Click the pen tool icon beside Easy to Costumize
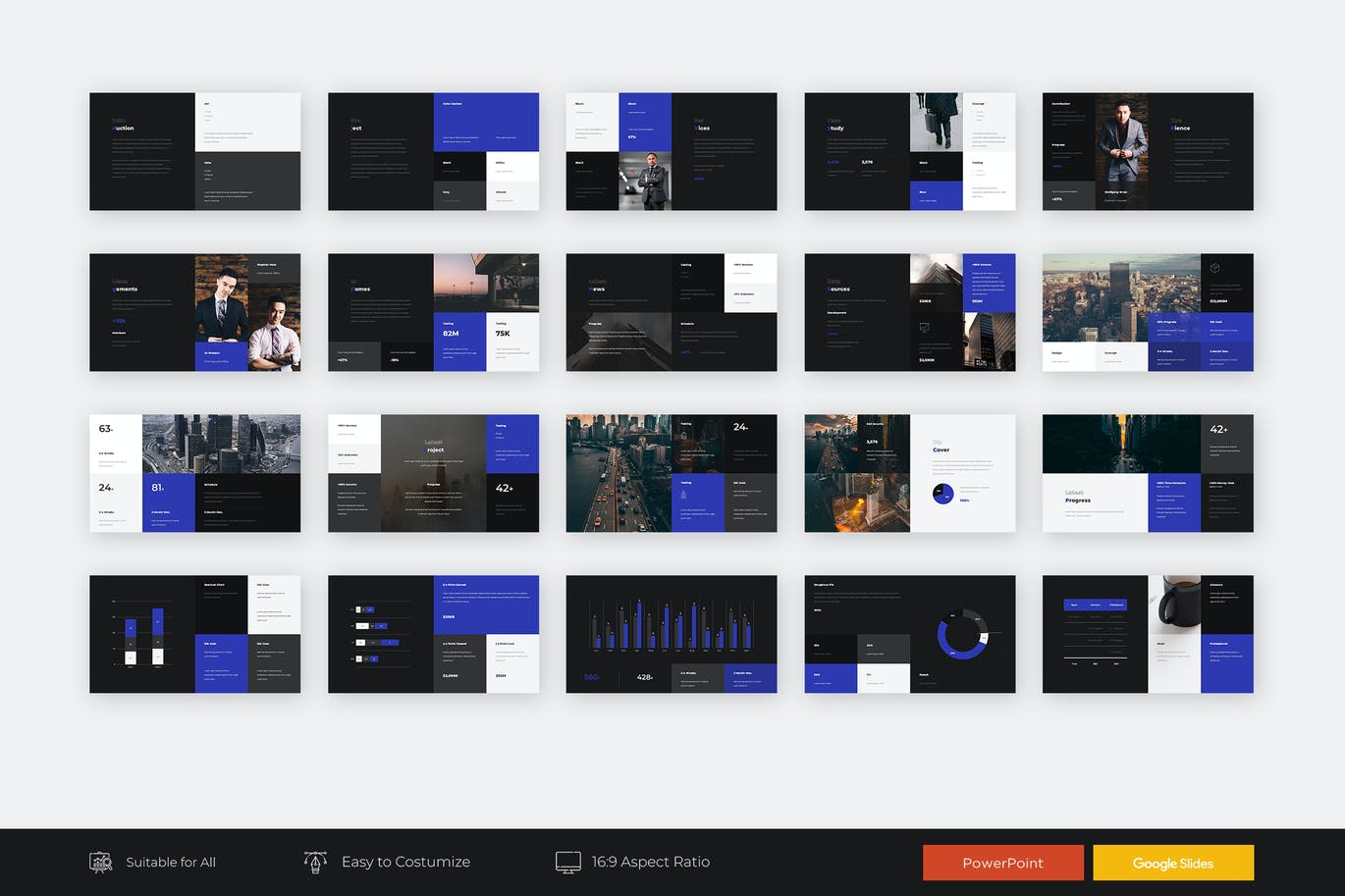The height and width of the screenshot is (896, 1345). click(x=315, y=862)
